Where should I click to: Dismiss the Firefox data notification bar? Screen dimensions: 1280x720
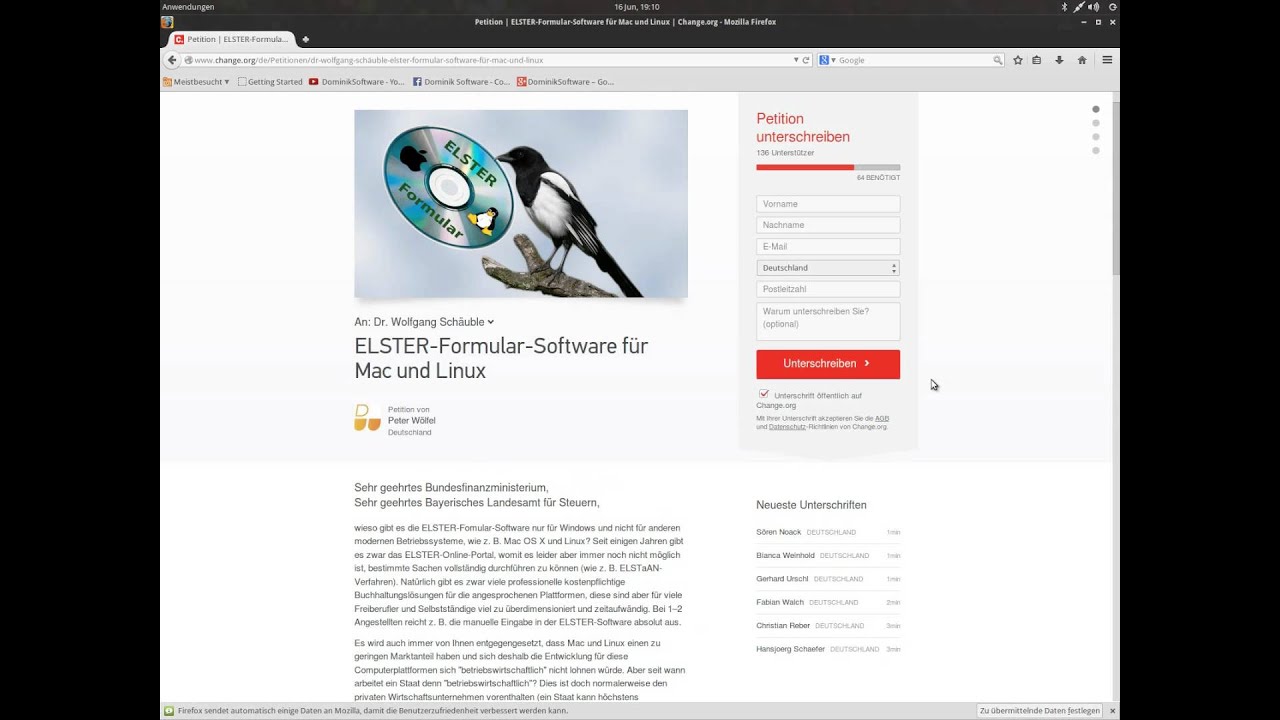coord(1112,711)
